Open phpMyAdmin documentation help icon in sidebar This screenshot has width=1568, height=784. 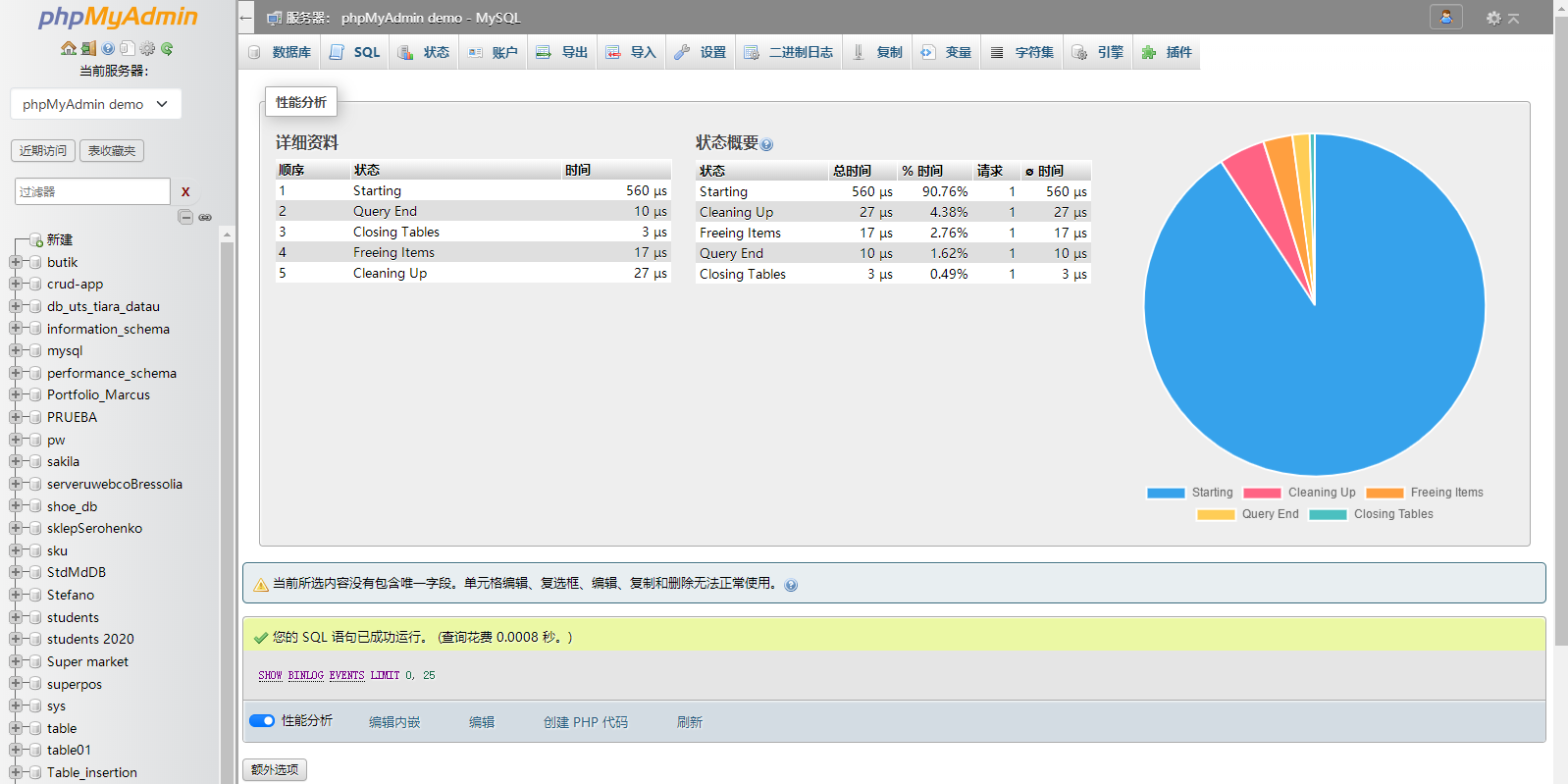[108, 48]
